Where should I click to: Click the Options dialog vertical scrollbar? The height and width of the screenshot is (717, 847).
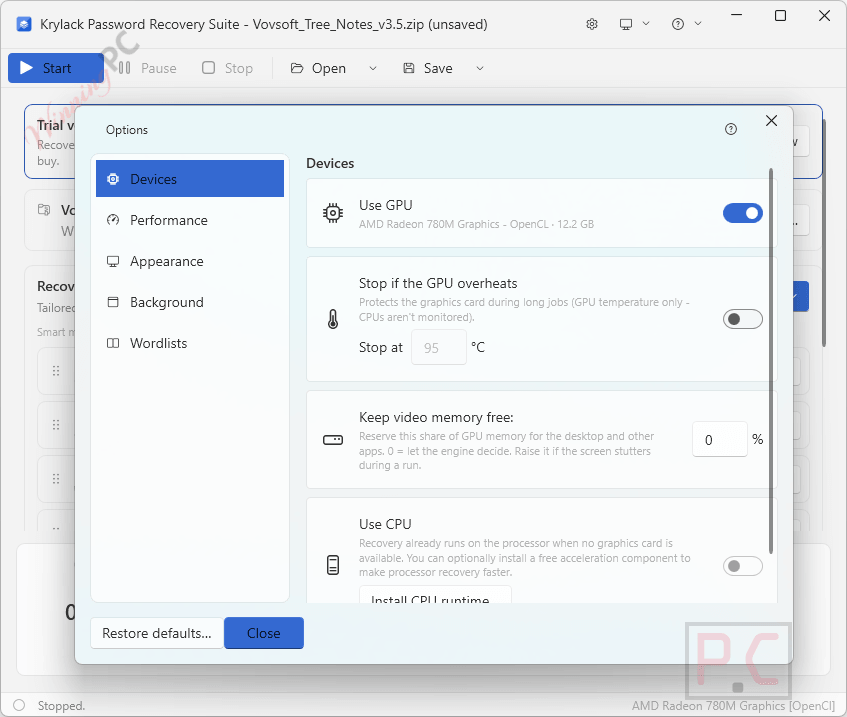coord(771,361)
